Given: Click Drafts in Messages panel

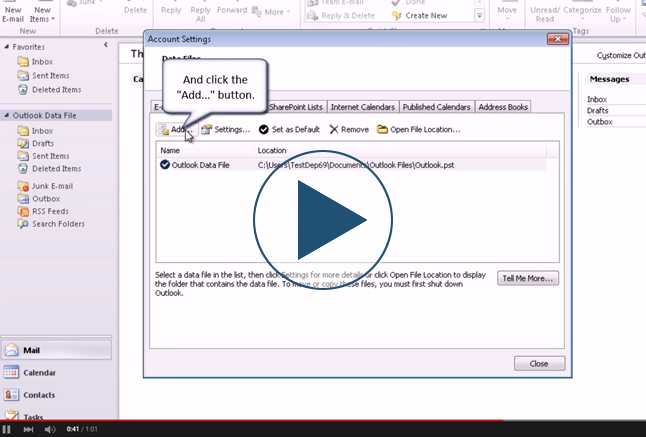Looking at the screenshot, I should (598, 110).
